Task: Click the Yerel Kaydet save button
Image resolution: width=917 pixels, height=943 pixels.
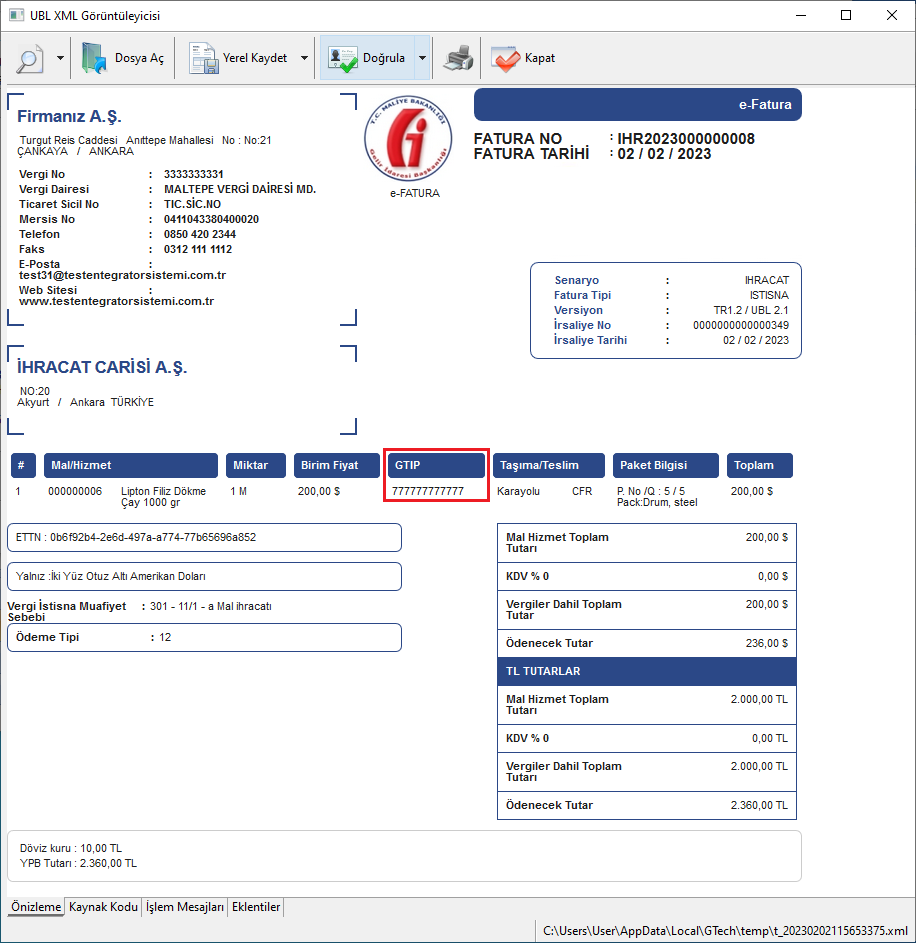Action: 240,58
